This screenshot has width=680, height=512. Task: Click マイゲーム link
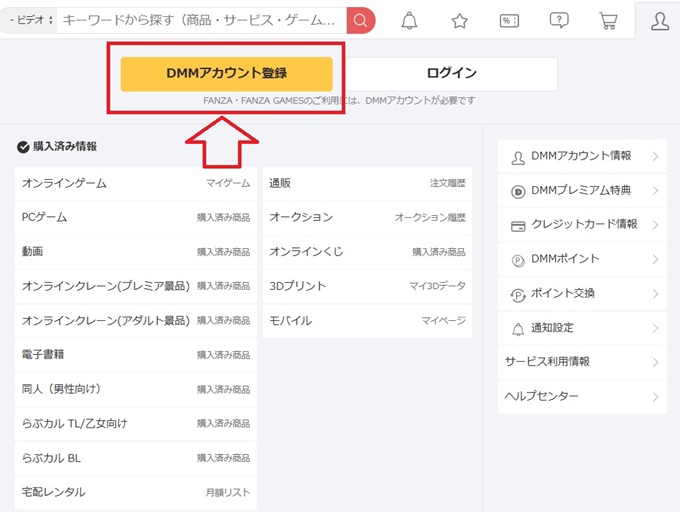tap(228, 183)
